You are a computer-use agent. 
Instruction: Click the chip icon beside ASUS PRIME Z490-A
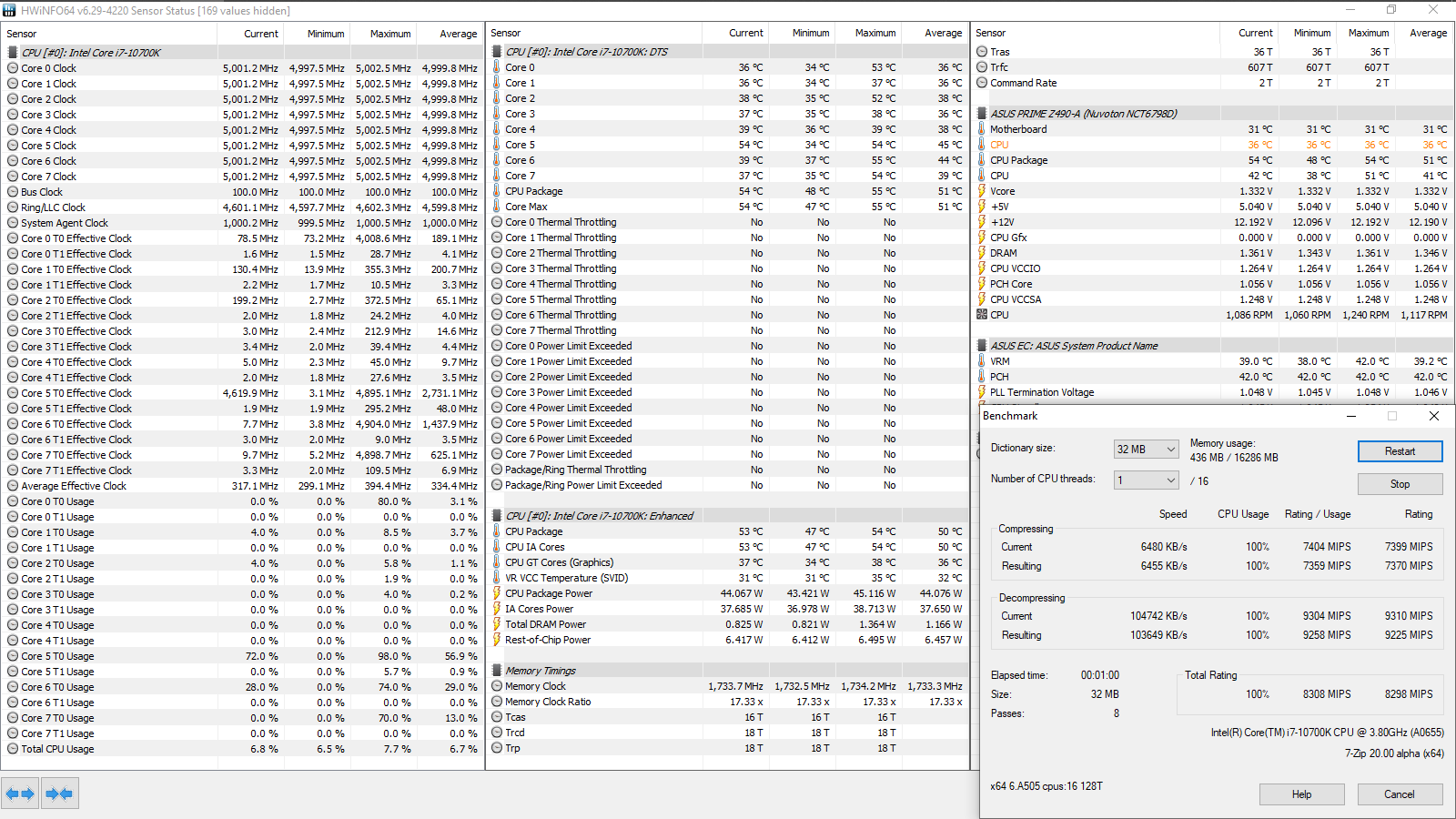click(x=982, y=114)
